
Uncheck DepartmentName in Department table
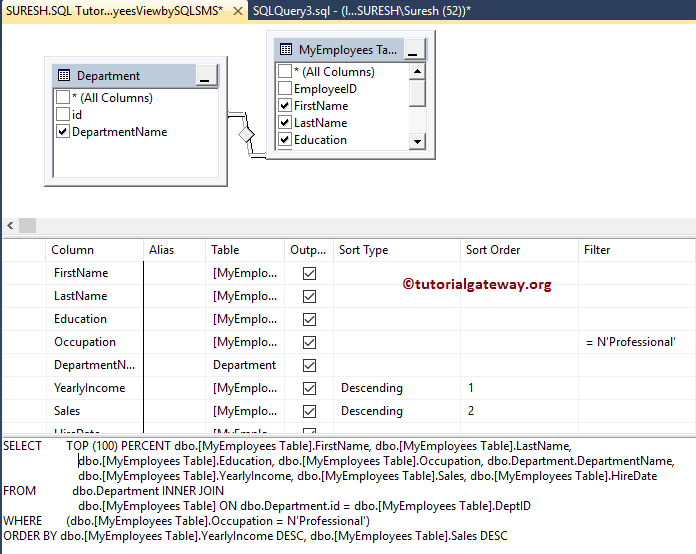point(63,131)
